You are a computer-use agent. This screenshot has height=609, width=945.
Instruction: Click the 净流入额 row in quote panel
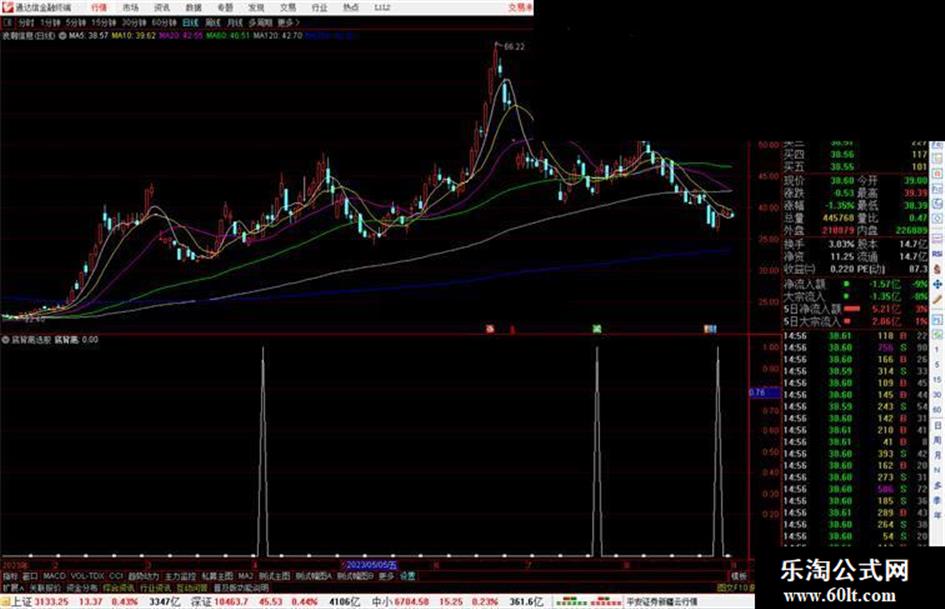pos(855,284)
